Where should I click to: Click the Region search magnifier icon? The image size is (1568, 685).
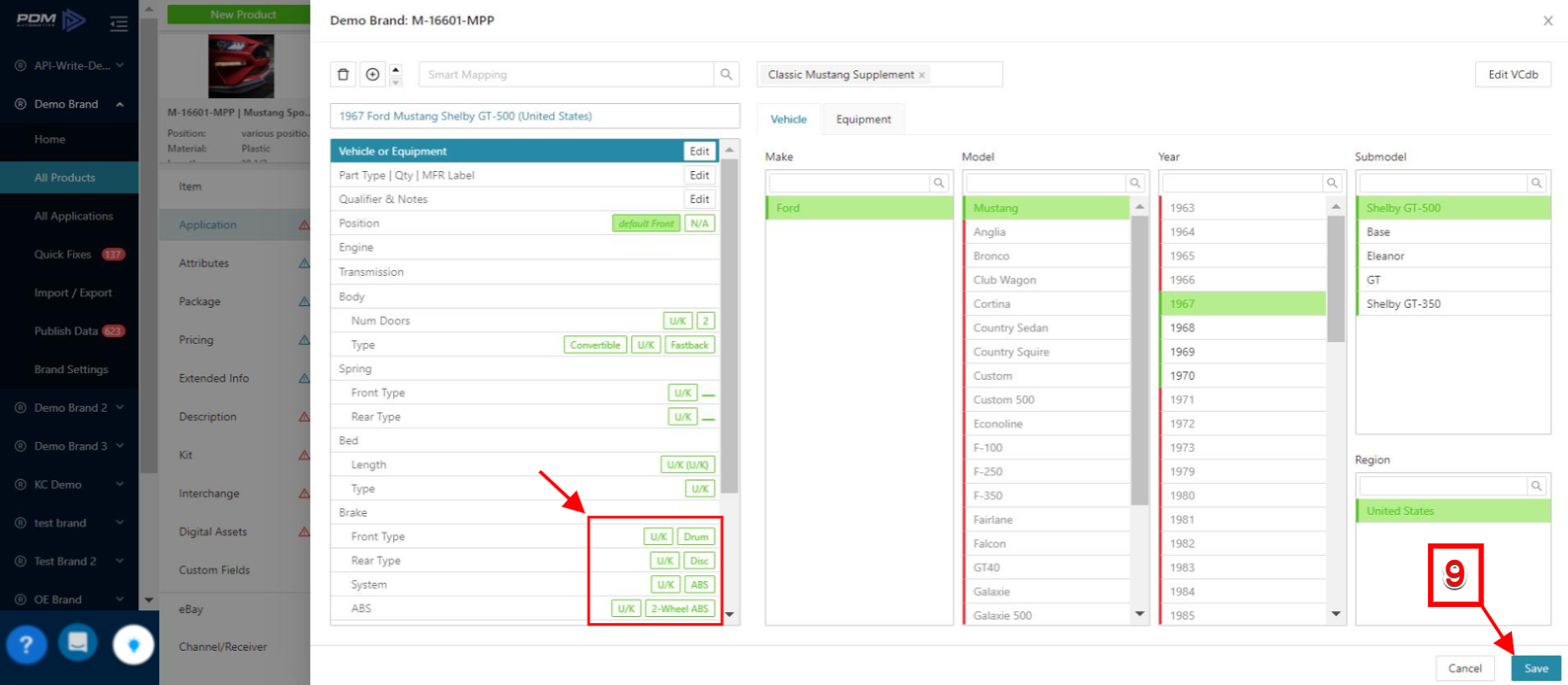1537,485
